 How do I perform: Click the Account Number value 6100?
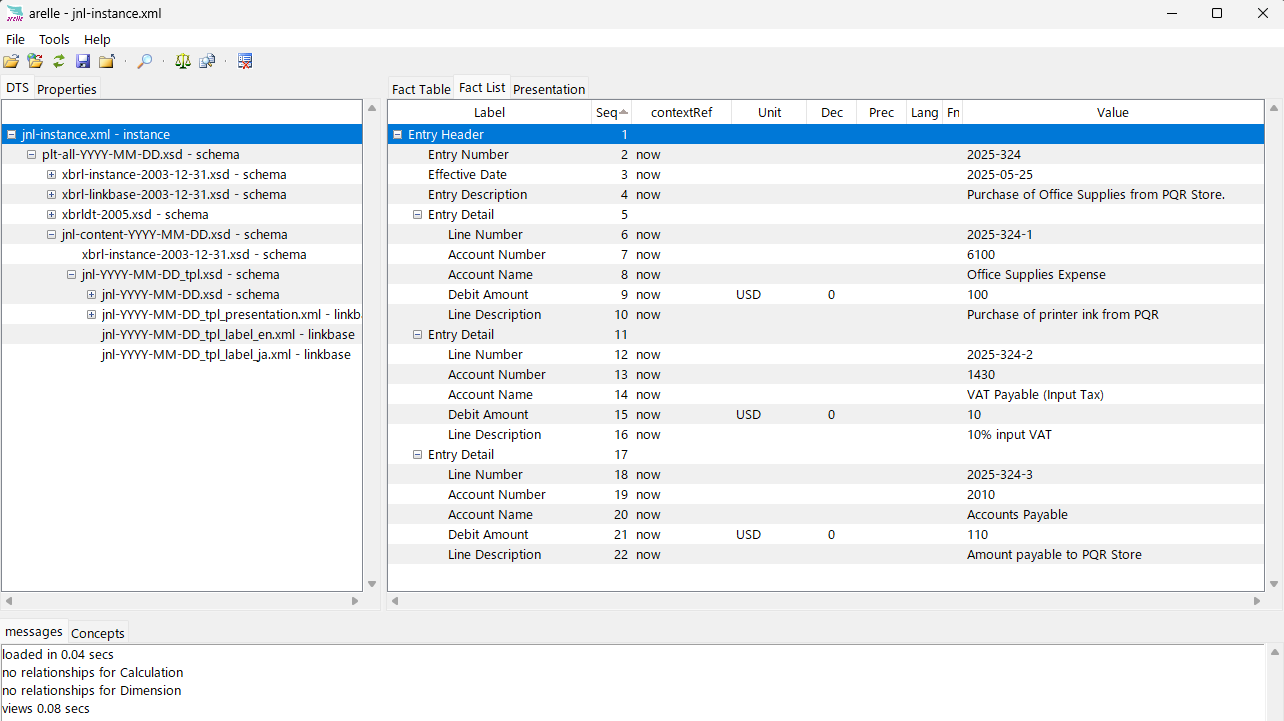pyautogui.click(x=981, y=254)
